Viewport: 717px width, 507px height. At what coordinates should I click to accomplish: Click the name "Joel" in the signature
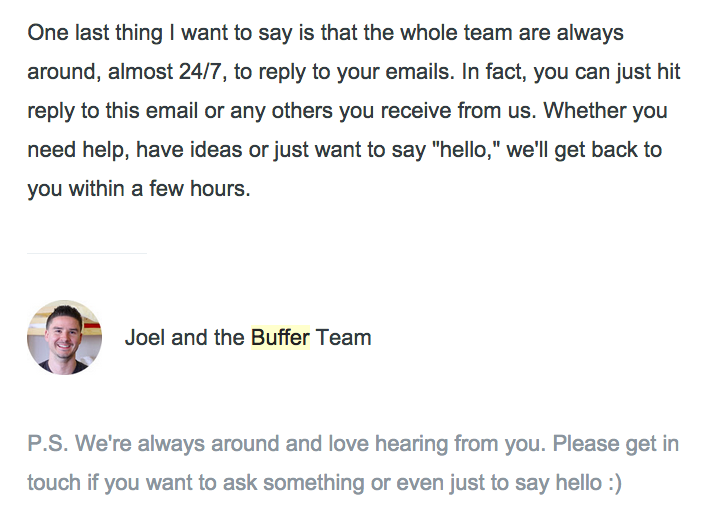(x=145, y=338)
